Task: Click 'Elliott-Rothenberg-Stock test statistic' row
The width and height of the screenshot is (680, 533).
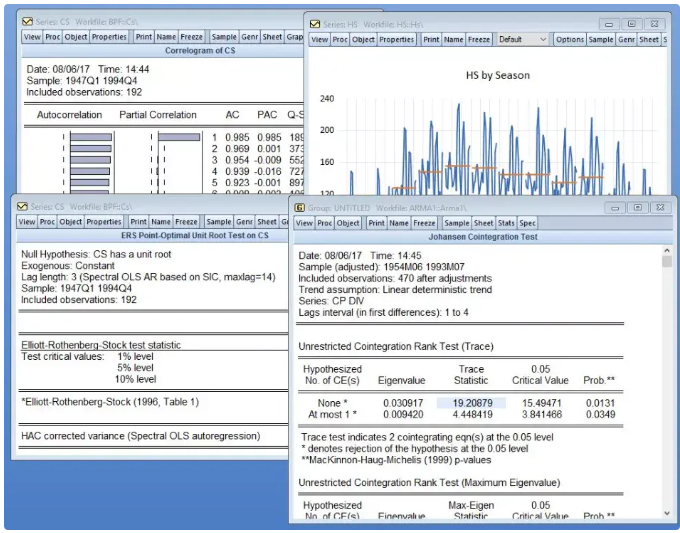Action: tap(101, 345)
